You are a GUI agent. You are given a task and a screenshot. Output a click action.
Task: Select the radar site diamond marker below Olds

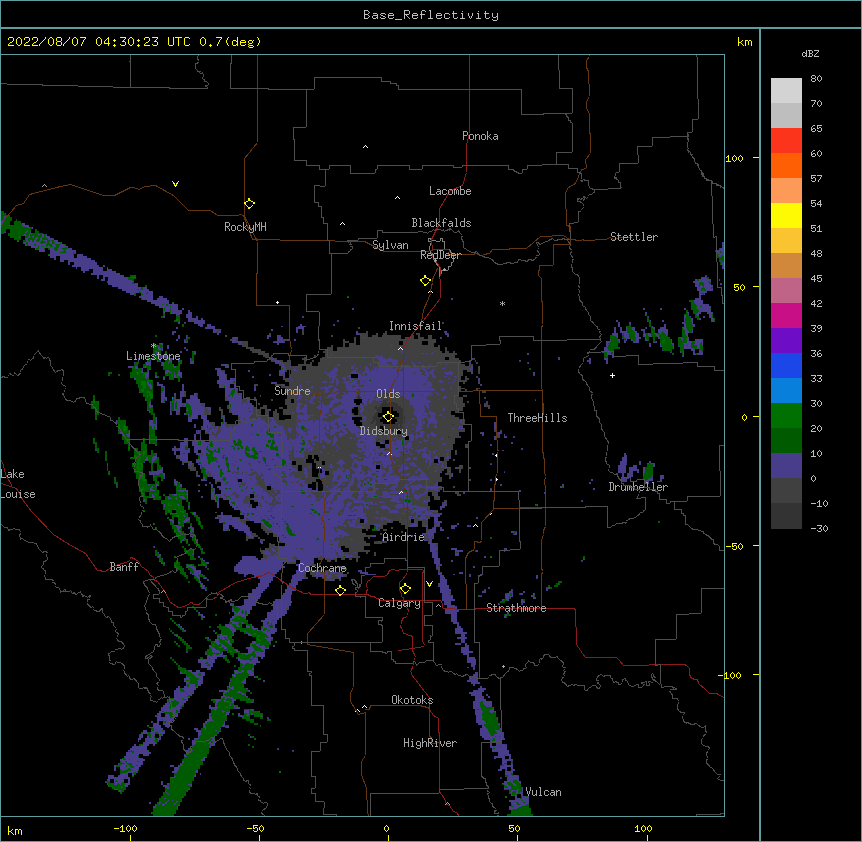point(389,416)
